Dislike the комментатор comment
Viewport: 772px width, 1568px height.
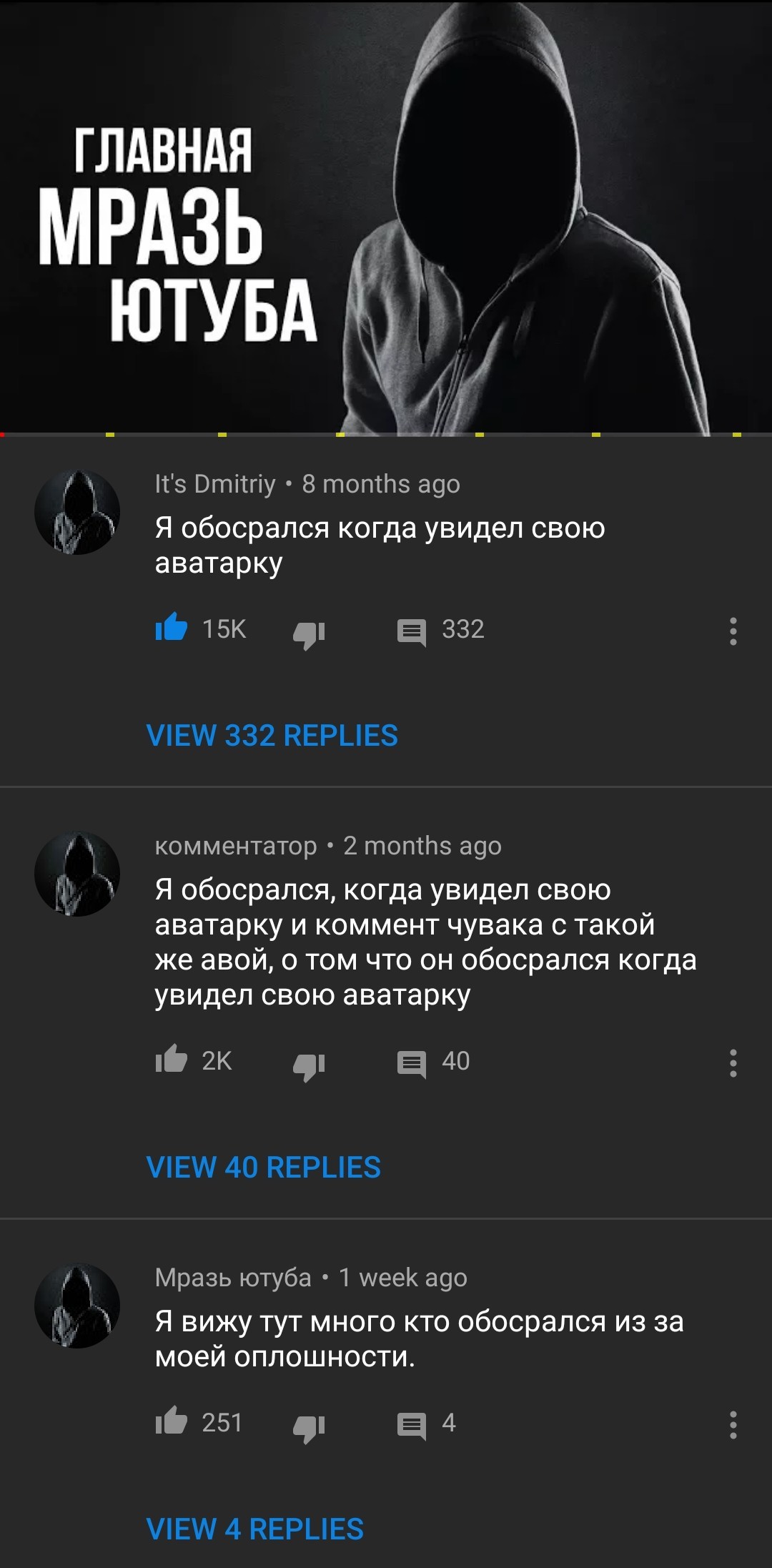coord(310,1065)
